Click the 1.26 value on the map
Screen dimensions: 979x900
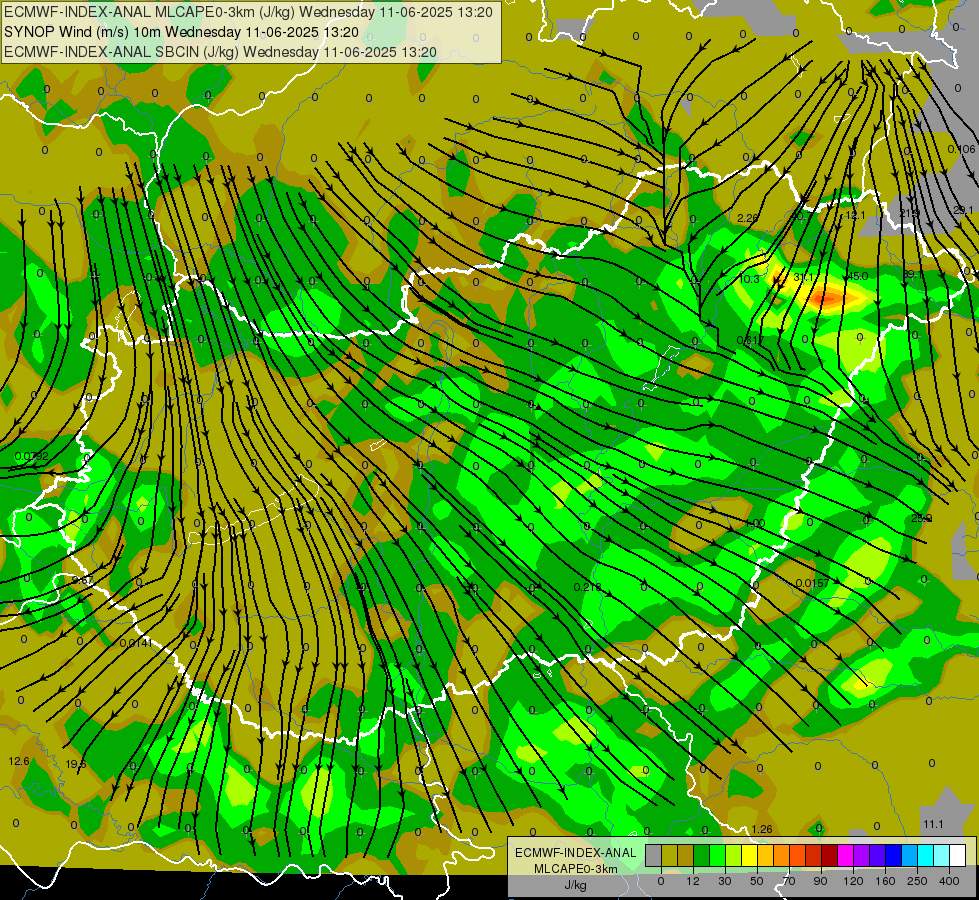click(762, 829)
